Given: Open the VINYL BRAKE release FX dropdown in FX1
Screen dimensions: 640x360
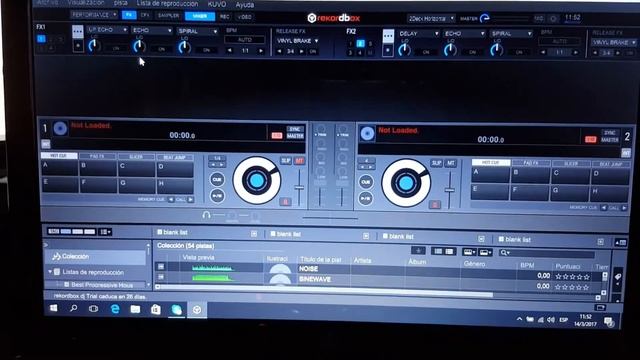Looking at the screenshot, I should 298,41.
